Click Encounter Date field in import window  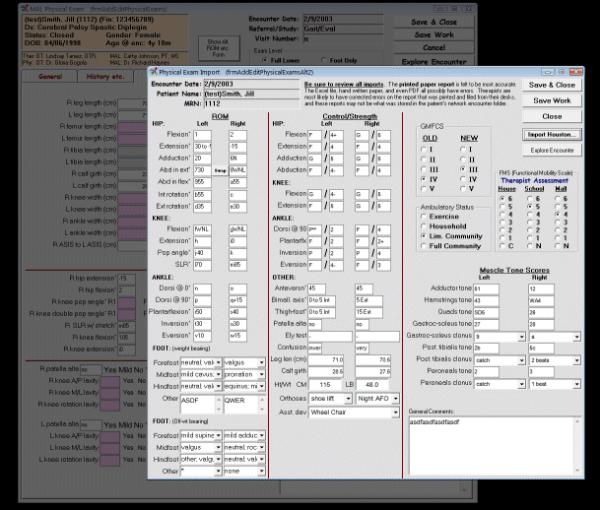(x=251, y=84)
